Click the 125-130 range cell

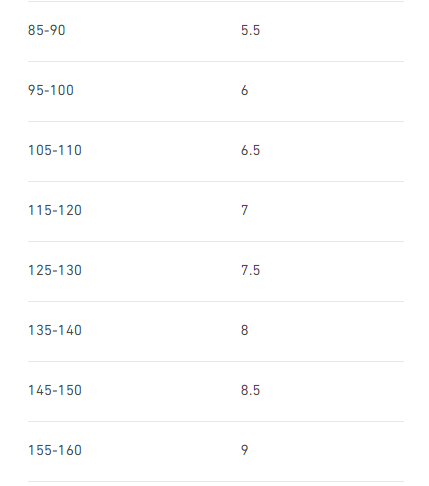click(x=55, y=270)
